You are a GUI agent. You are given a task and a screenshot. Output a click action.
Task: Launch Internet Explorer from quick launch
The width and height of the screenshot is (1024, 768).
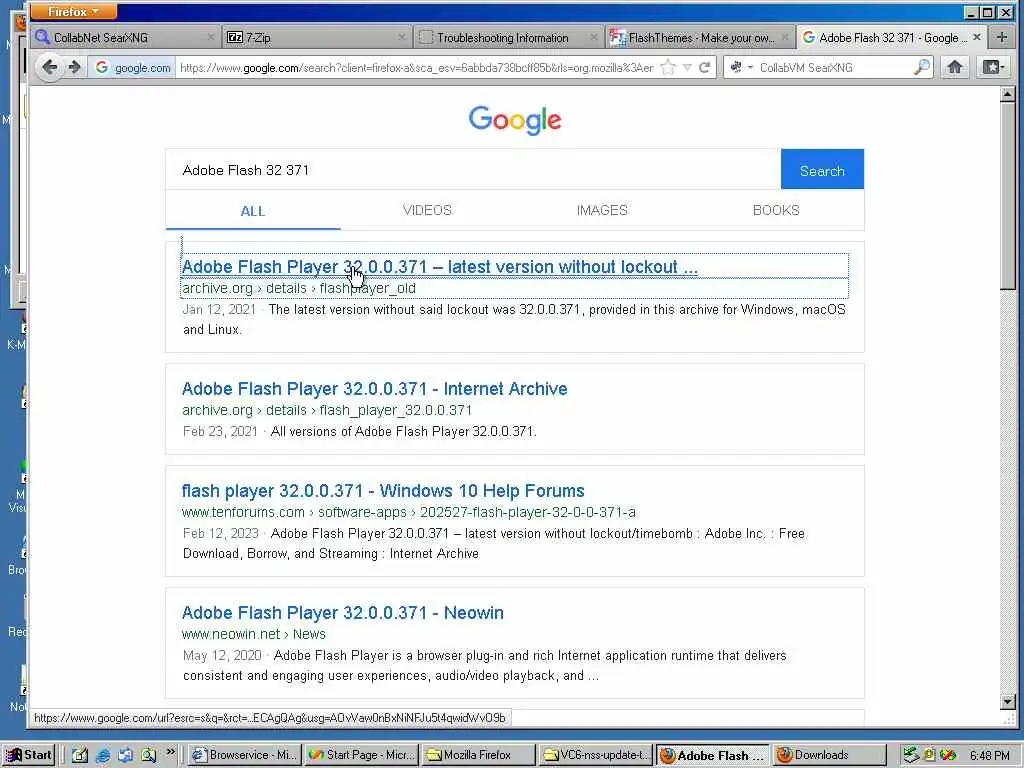pos(103,755)
